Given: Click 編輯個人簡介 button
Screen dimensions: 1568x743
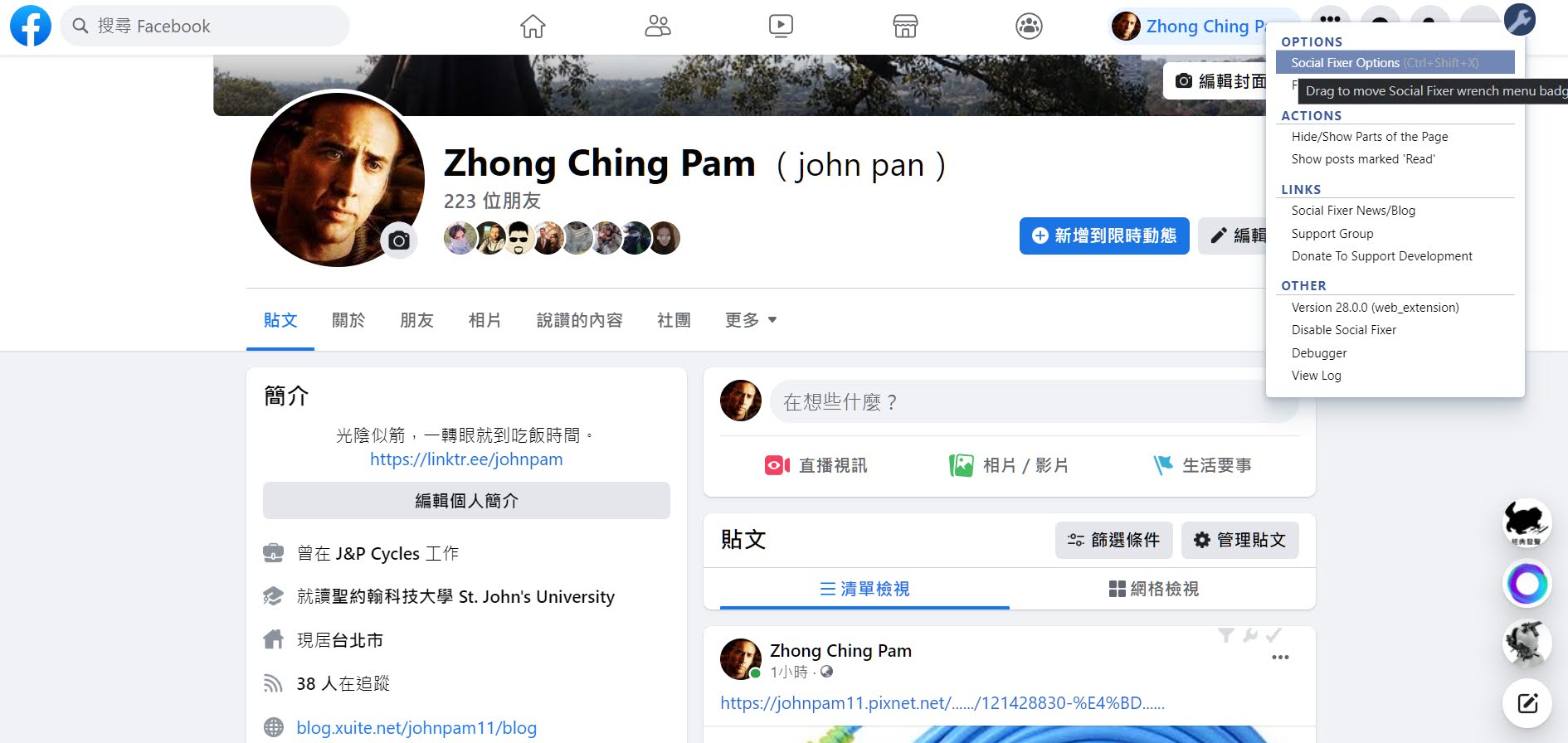Looking at the screenshot, I should pyautogui.click(x=466, y=501).
